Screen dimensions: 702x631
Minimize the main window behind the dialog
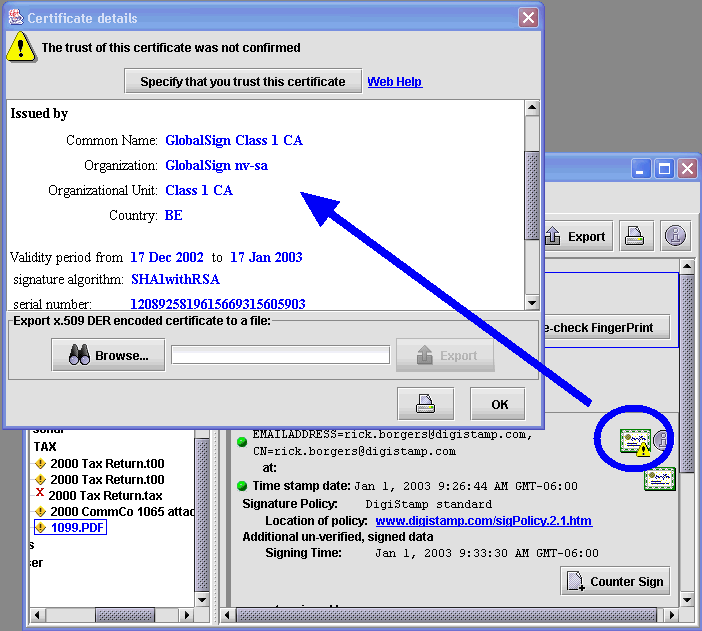pos(641,169)
